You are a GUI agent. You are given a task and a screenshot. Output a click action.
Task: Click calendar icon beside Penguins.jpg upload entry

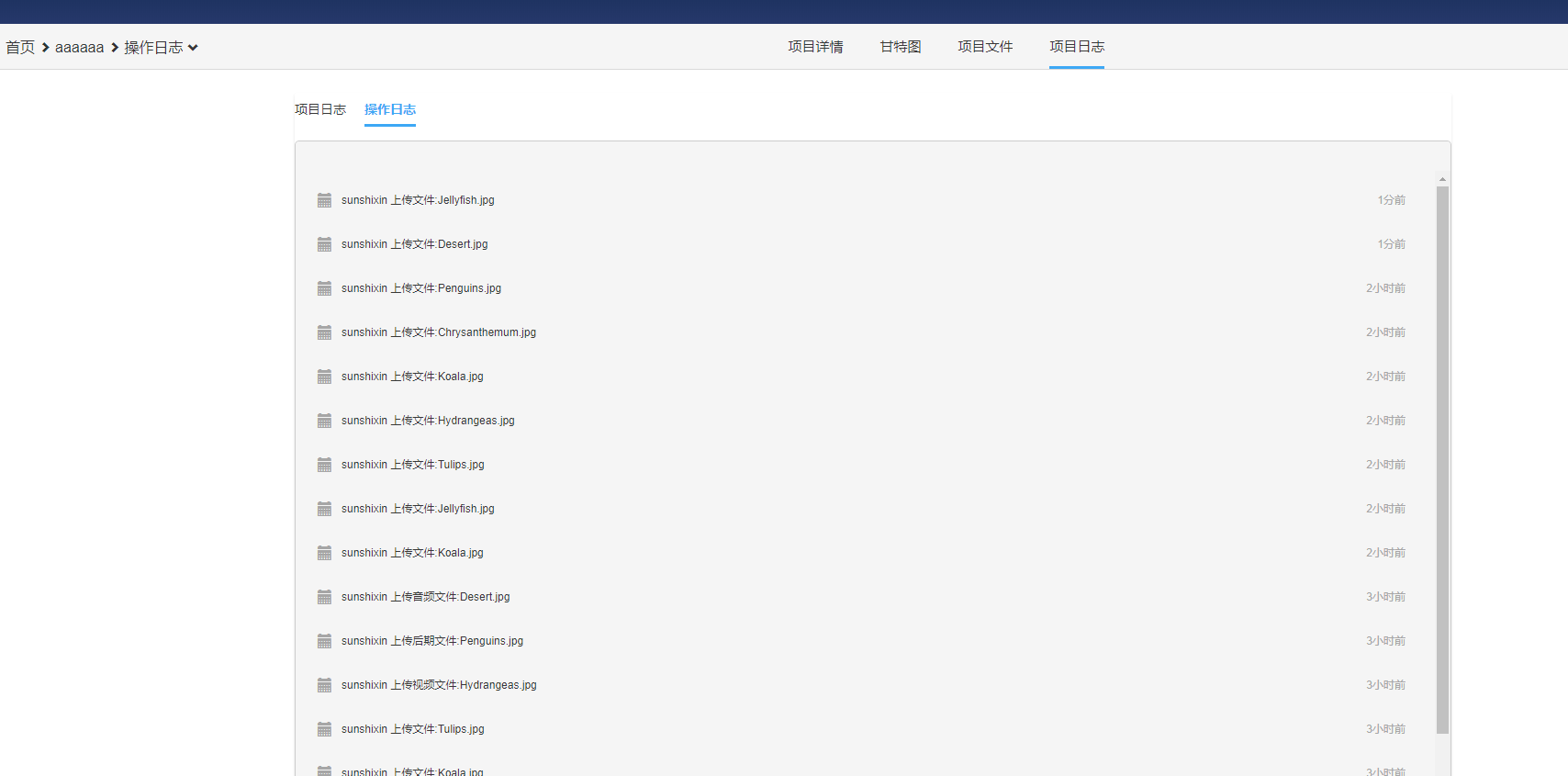pyautogui.click(x=324, y=288)
